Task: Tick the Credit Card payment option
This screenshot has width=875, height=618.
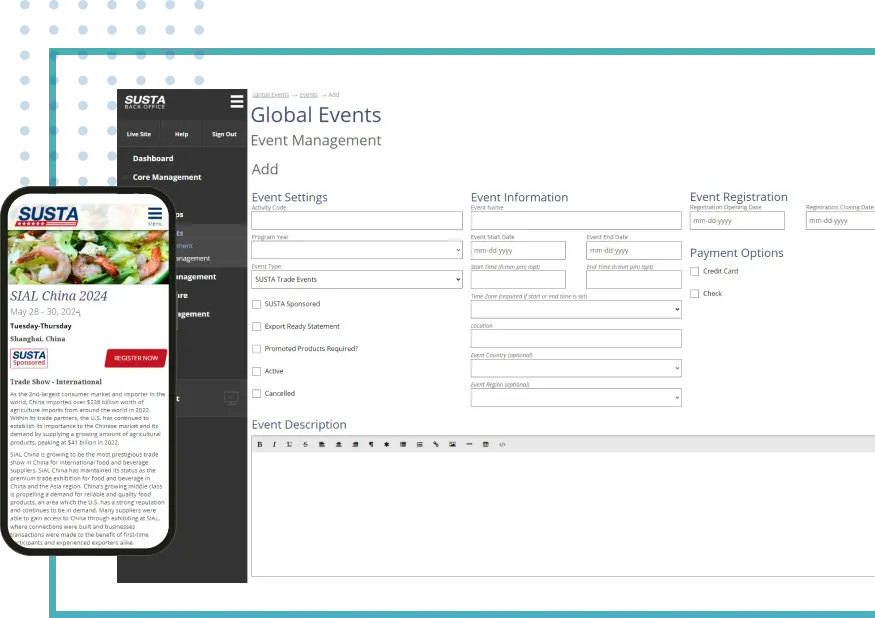Action: tap(695, 271)
